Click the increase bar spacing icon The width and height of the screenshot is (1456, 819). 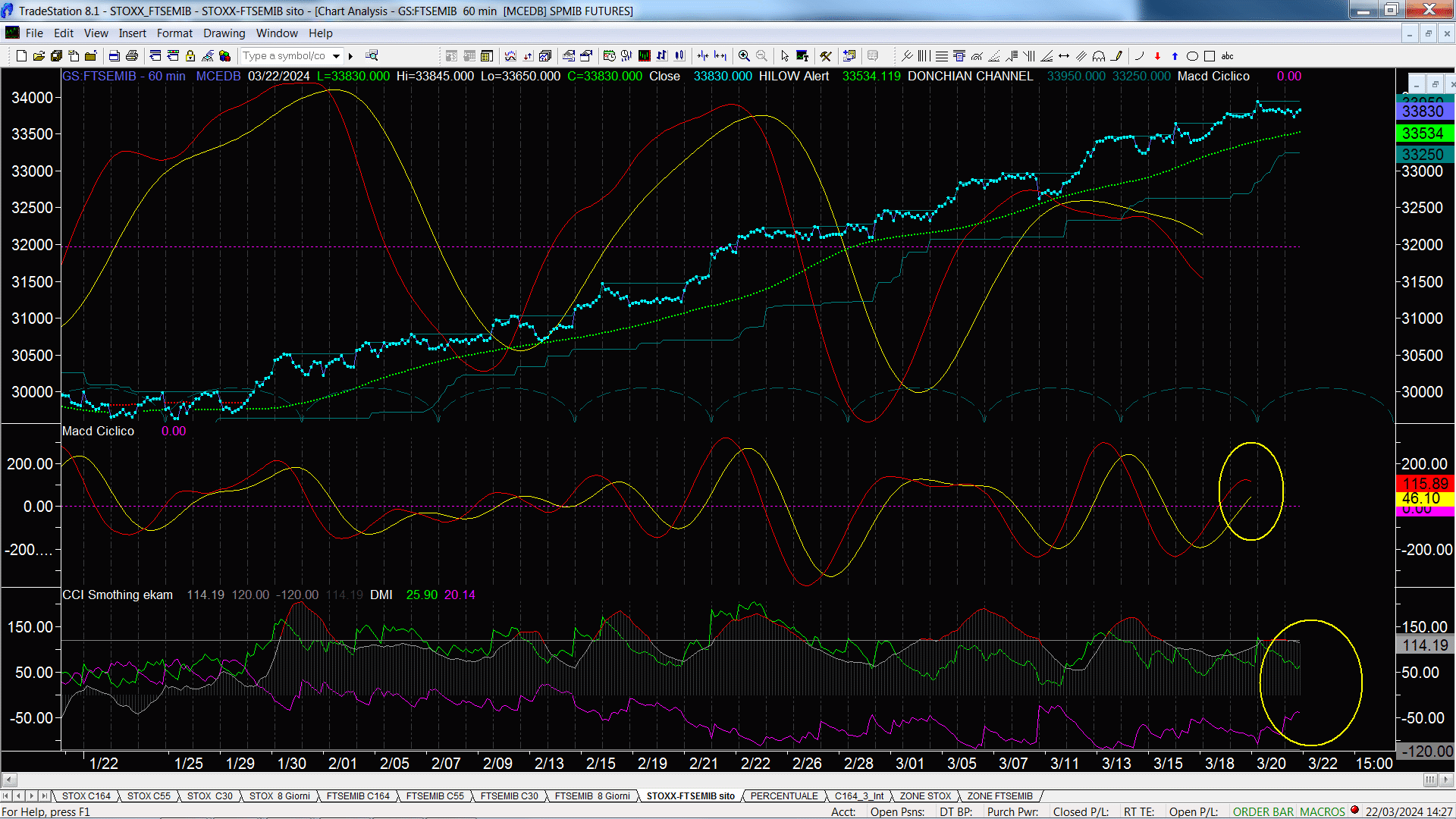720,55
